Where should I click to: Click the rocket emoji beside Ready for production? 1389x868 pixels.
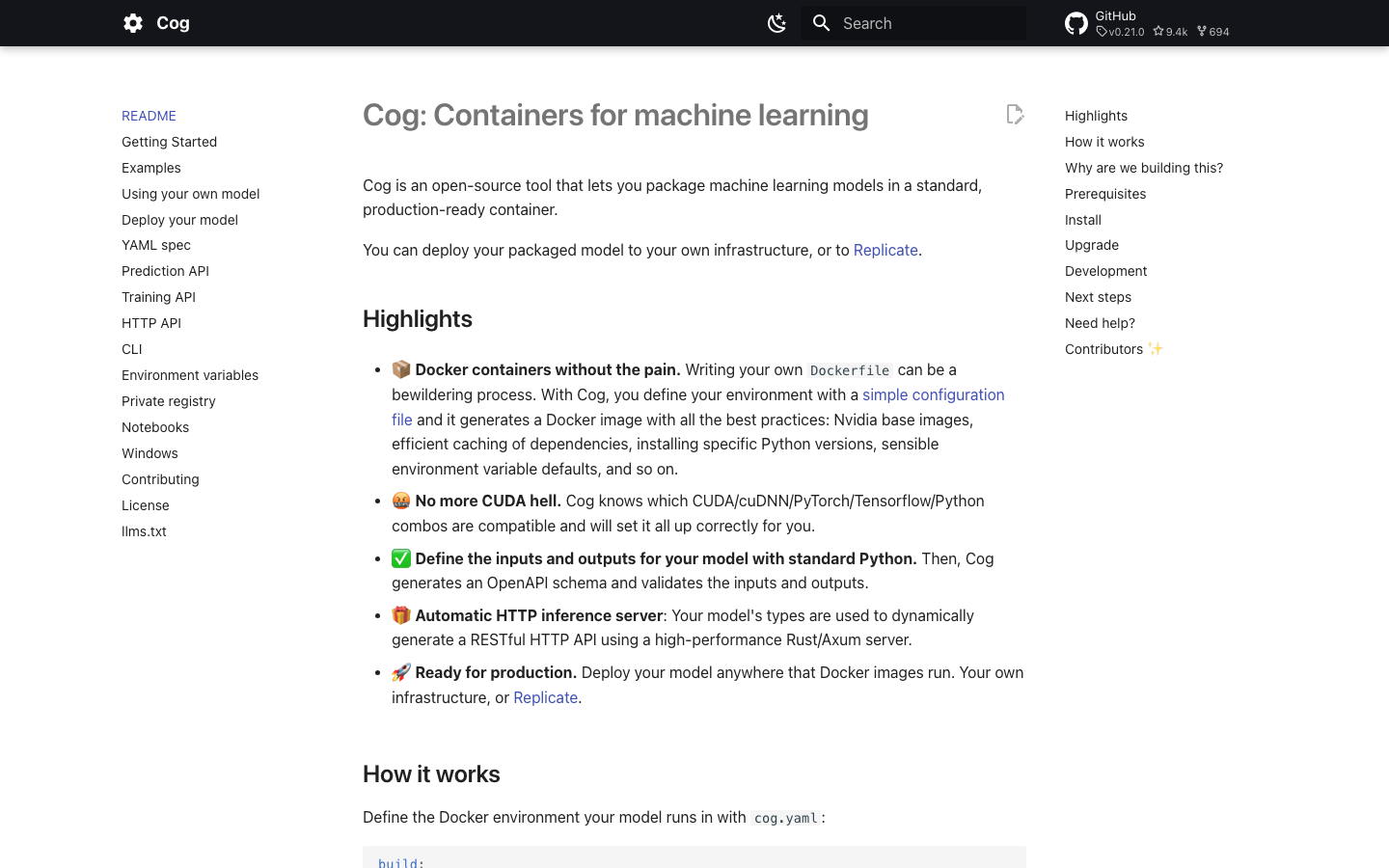[401, 672]
